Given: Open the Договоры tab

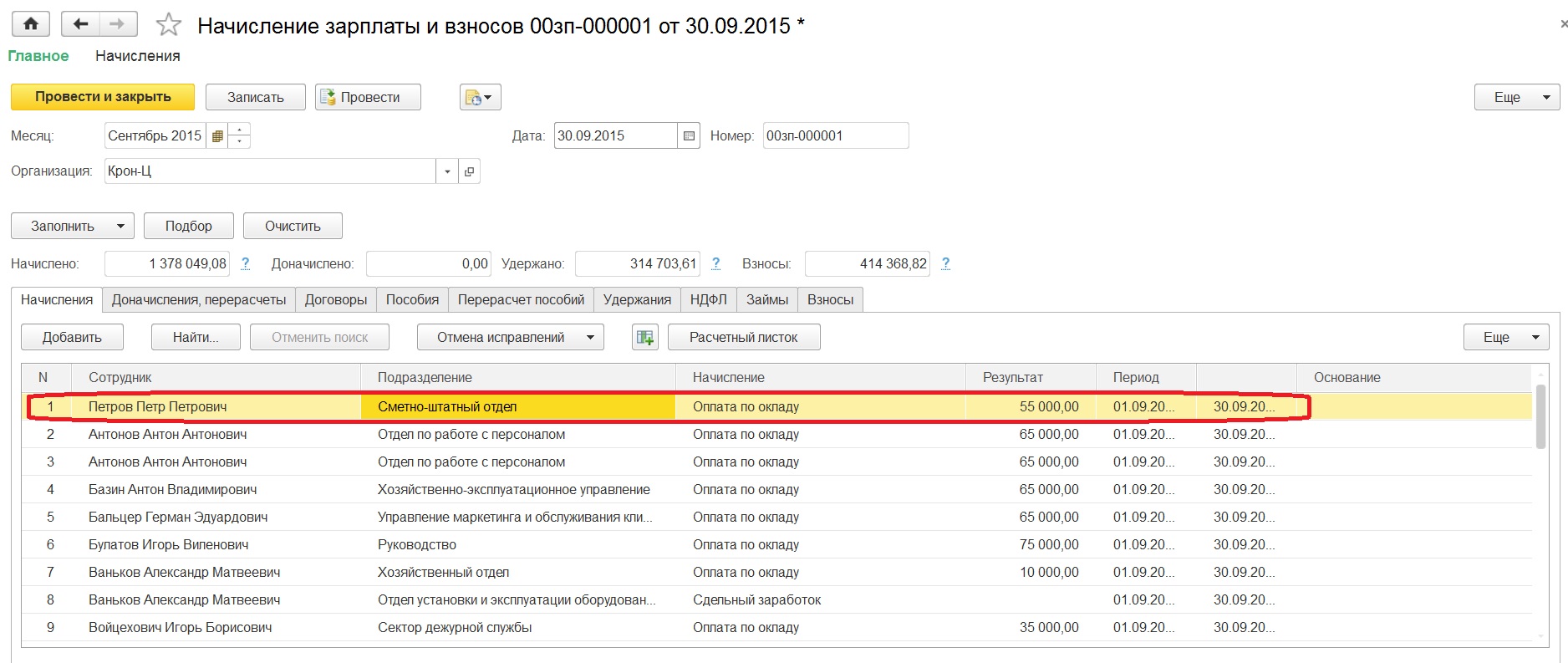Looking at the screenshot, I should point(336,299).
